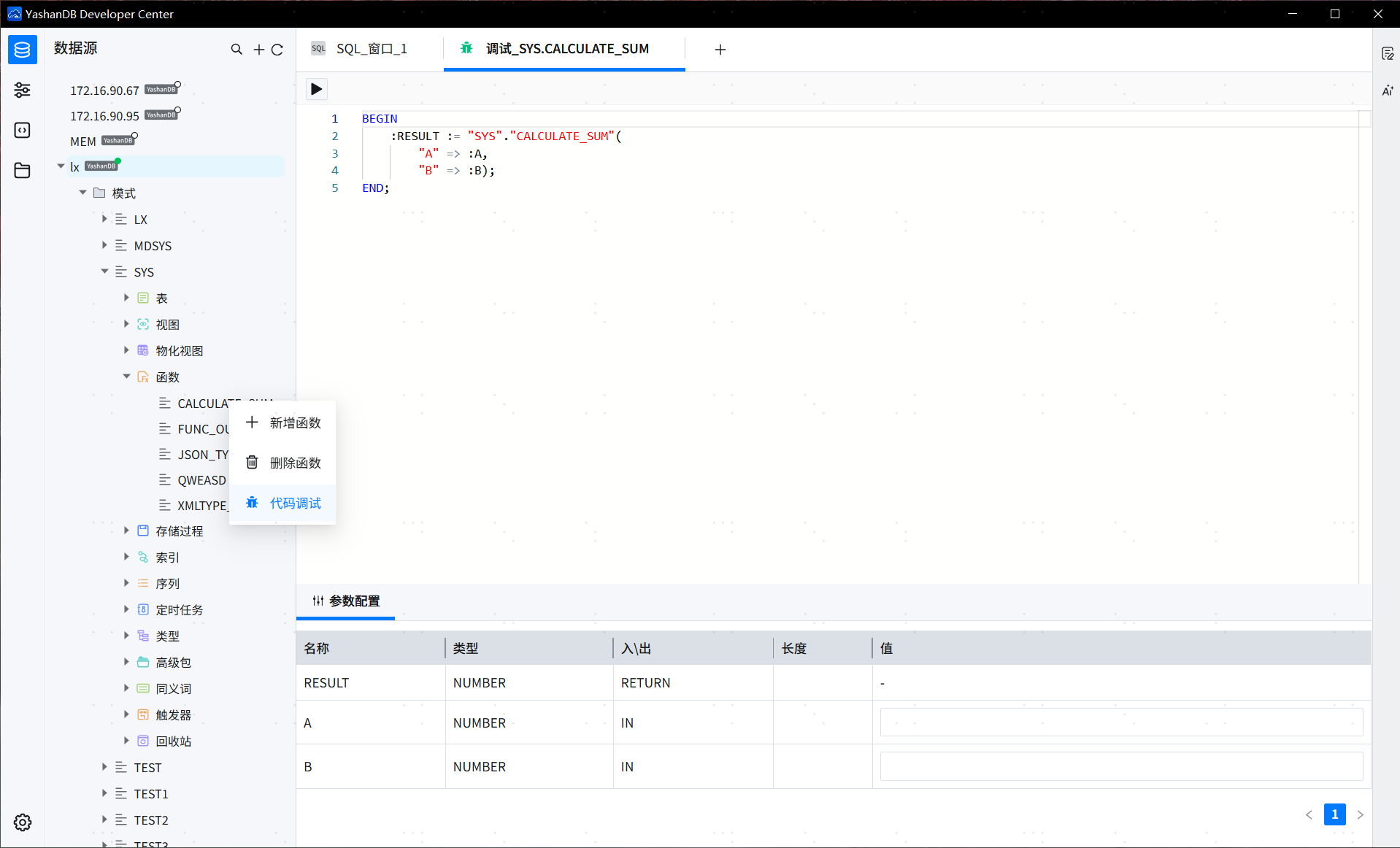Open the folder panel icon in left sidebar

(22, 170)
